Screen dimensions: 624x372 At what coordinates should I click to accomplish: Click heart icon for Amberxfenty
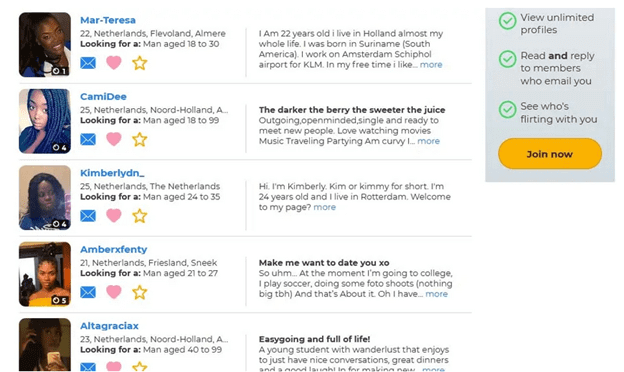114,292
